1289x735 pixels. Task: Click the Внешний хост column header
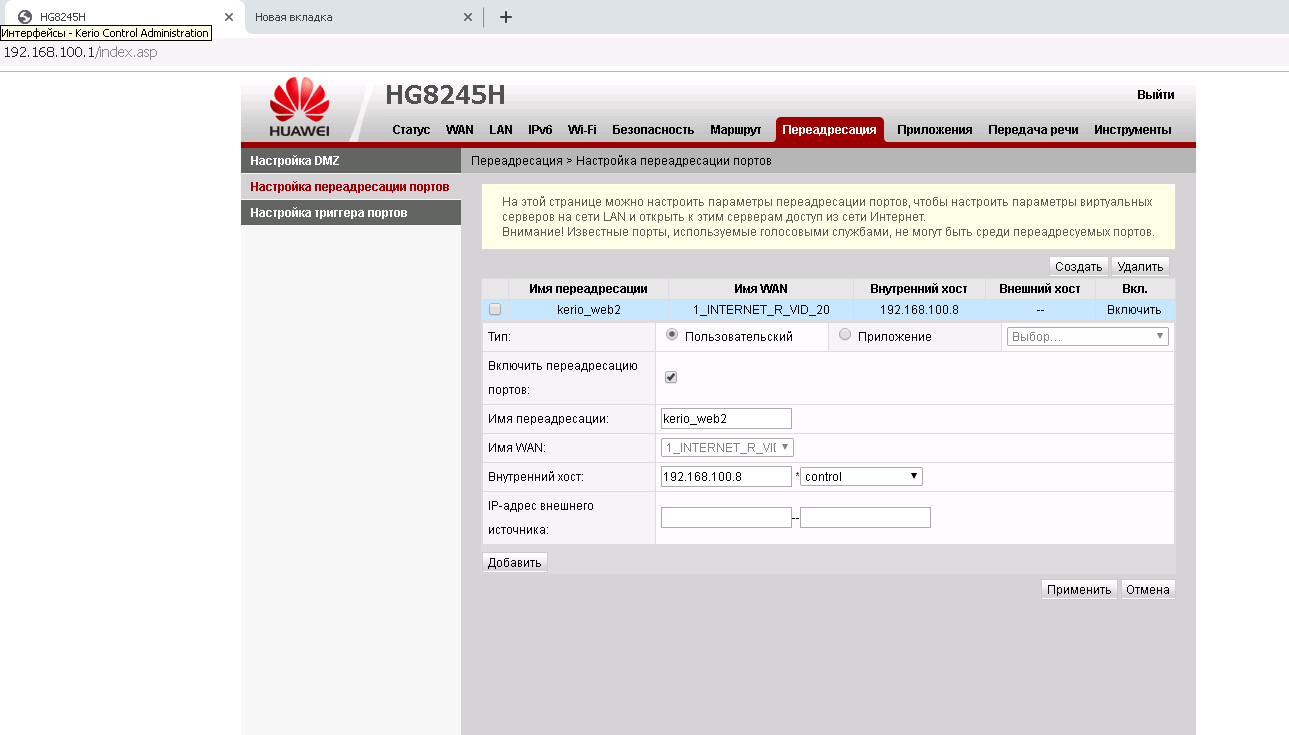point(1040,289)
